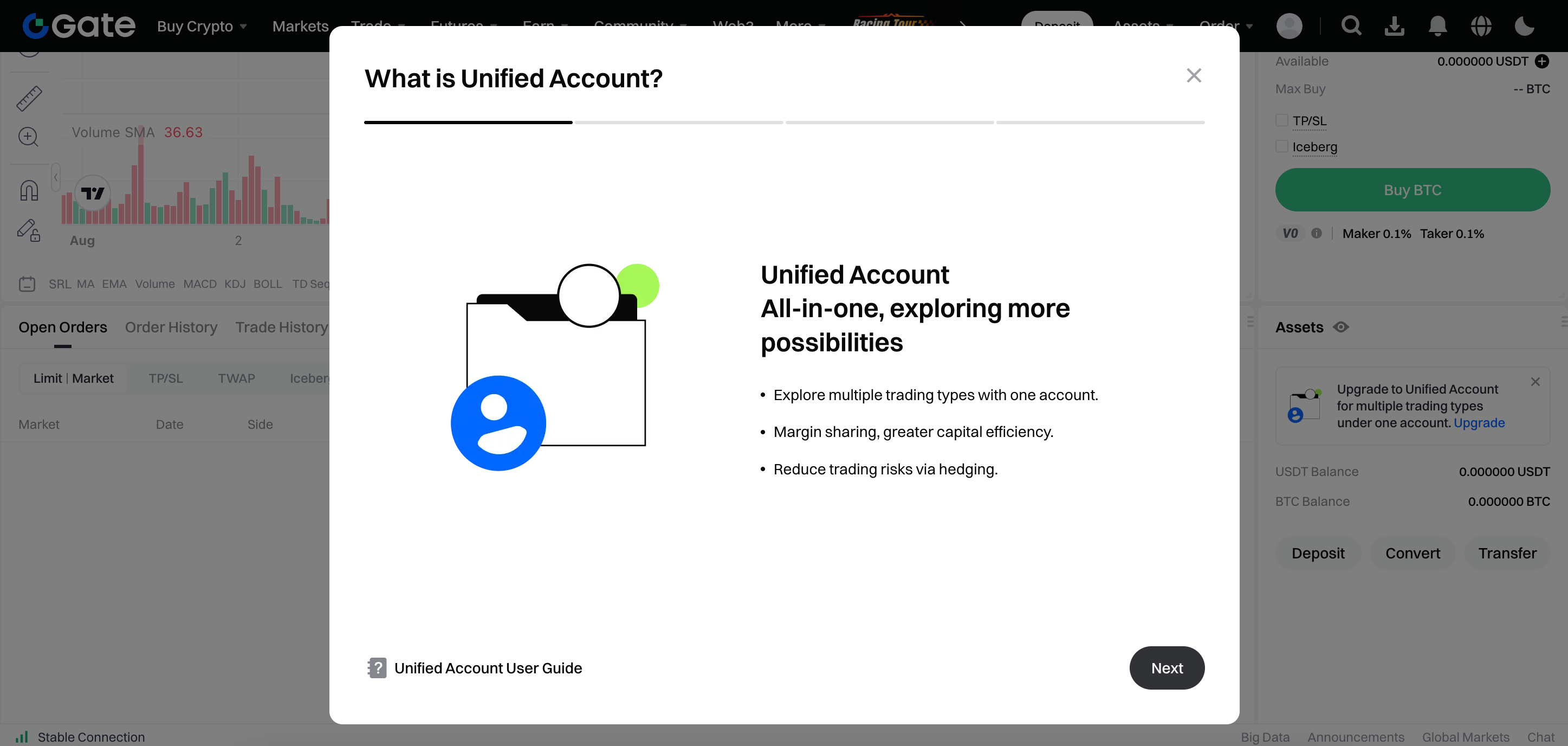The width and height of the screenshot is (1568, 746).
Task: Open the download app icon
Action: click(1394, 25)
